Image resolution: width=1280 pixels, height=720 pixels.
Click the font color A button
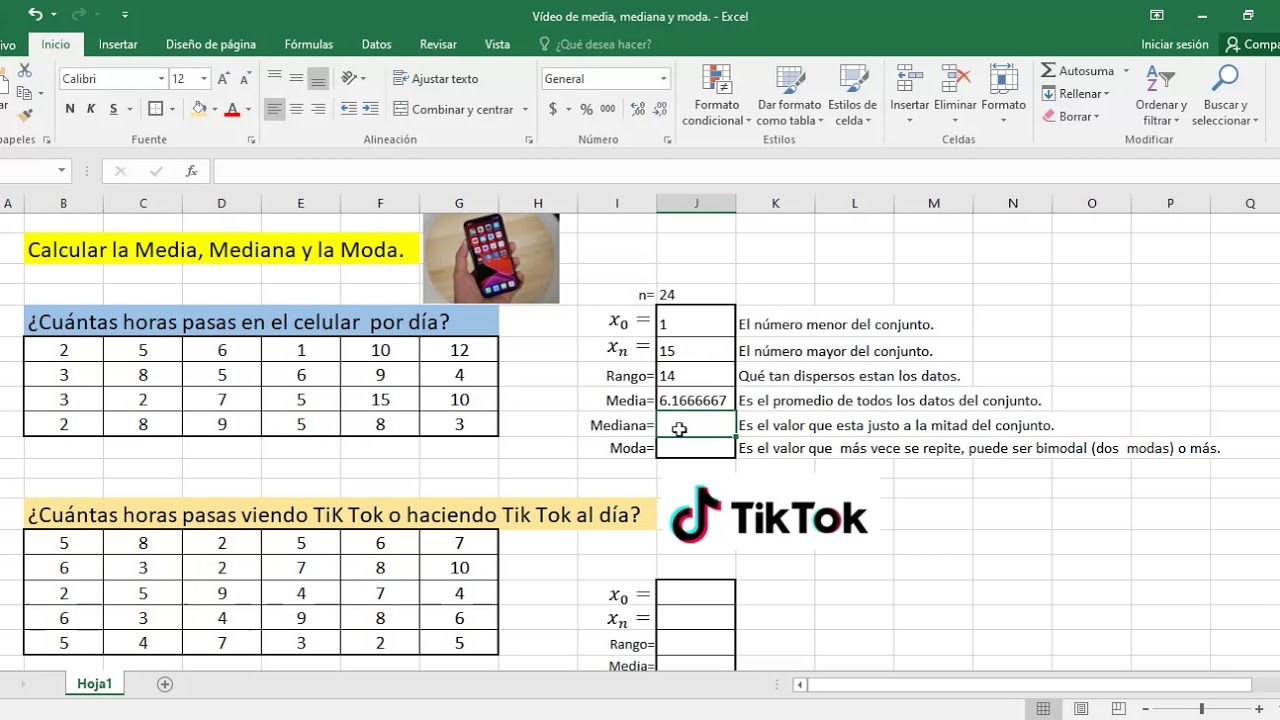[x=233, y=109]
